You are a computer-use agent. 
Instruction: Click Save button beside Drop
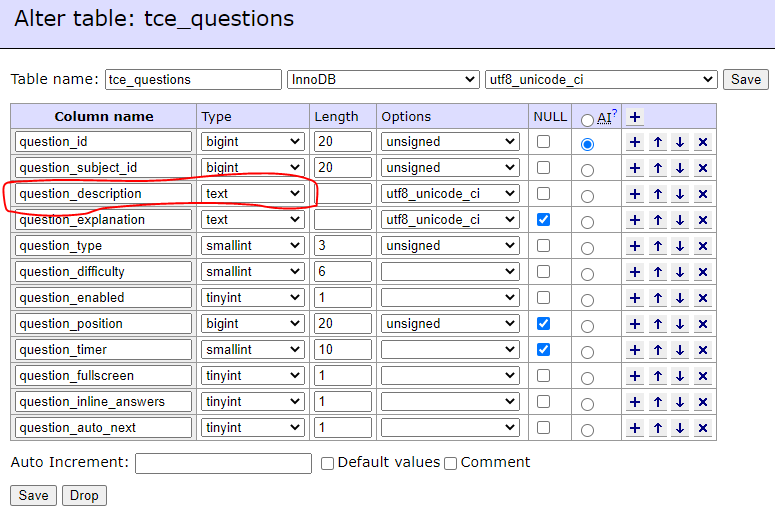pos(33,495)
